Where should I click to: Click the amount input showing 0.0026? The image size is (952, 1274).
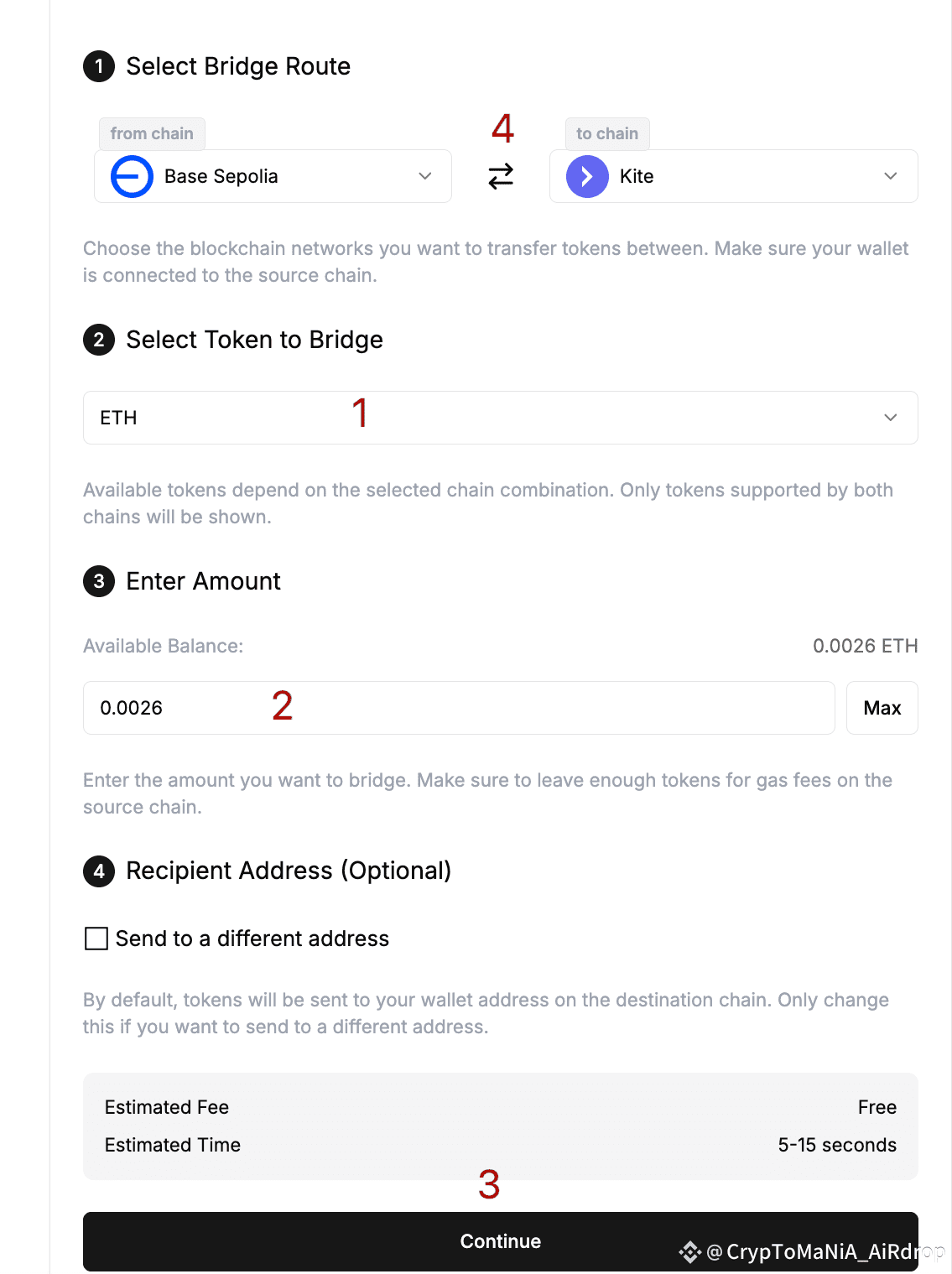459,708
